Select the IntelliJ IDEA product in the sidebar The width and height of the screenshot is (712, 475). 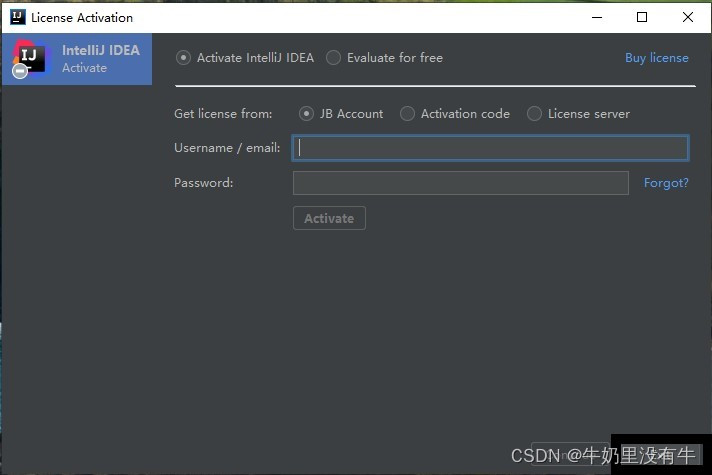point(77,59)
